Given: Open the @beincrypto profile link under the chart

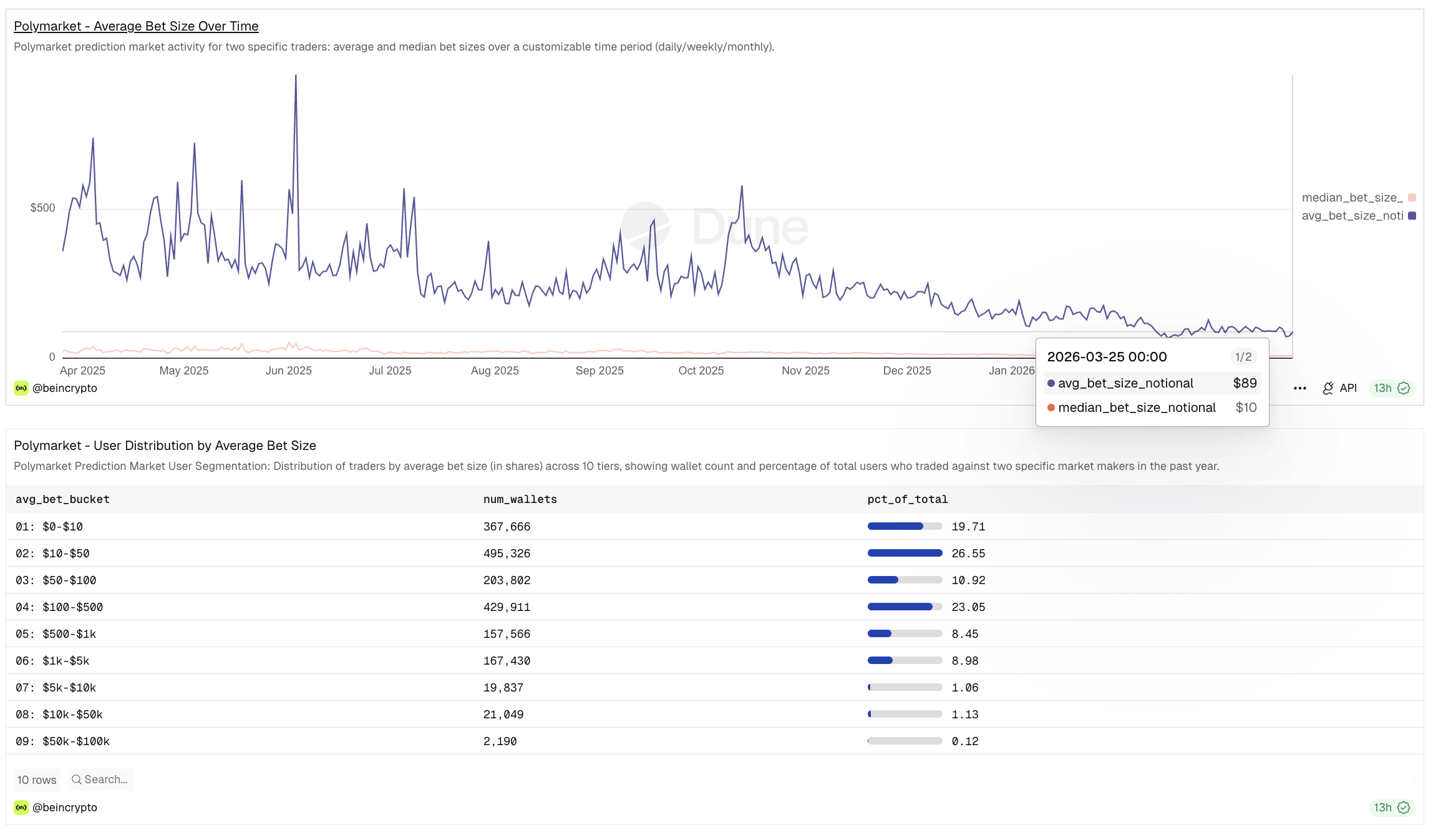Looking at the screenshot, I should pos(65,388).
